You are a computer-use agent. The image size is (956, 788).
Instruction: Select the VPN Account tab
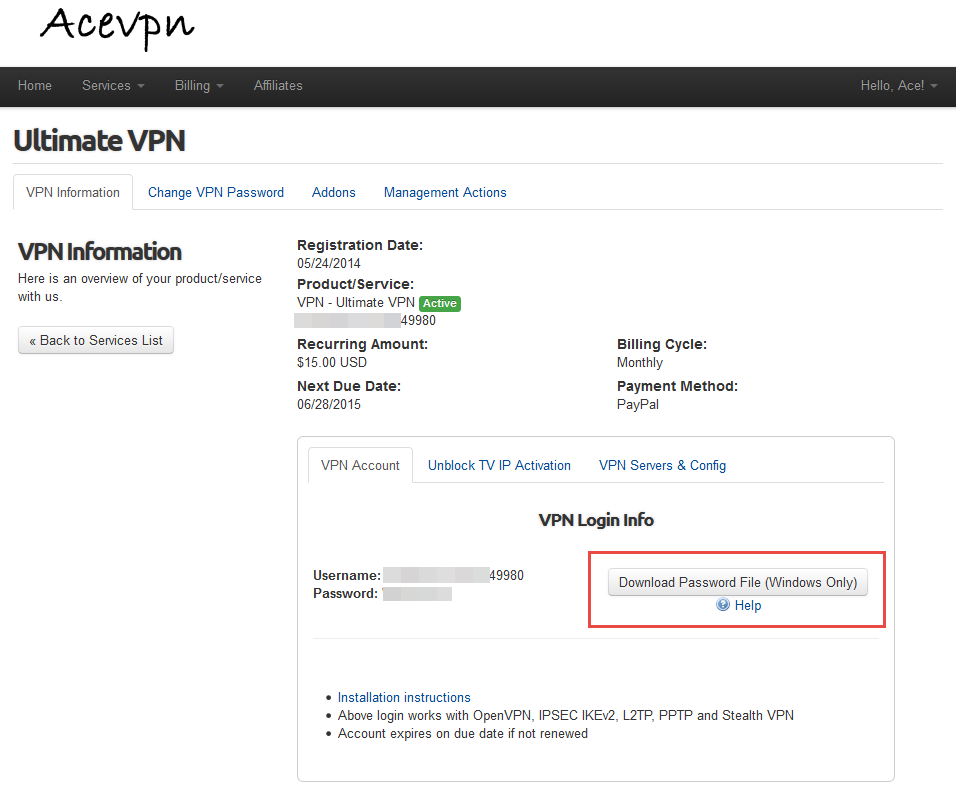[360, 465]
